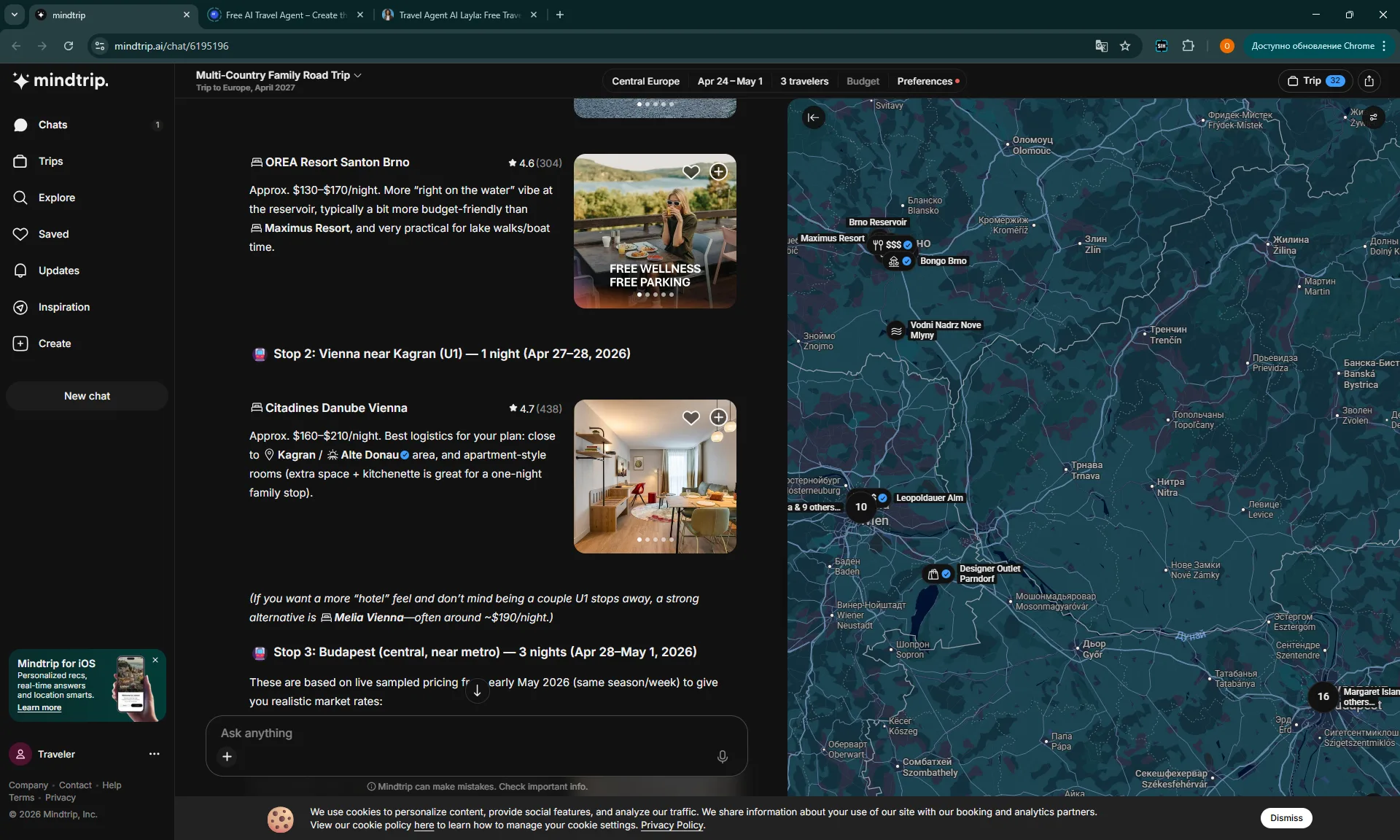This screenshot has width=1400, height=840.
Task: Save OREA Resort Santon Brno with heart
Action: [691, 172]
